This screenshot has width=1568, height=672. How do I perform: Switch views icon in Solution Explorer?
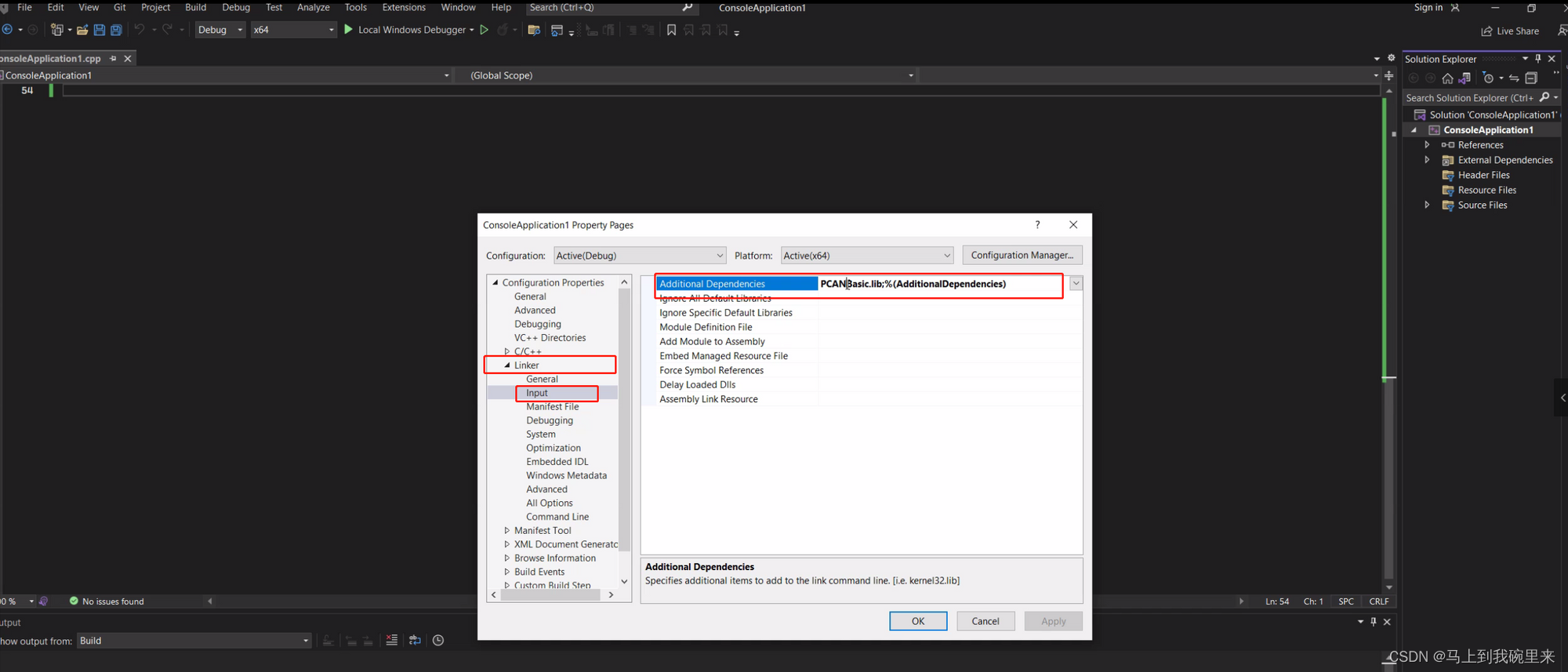coord(1465,78)
